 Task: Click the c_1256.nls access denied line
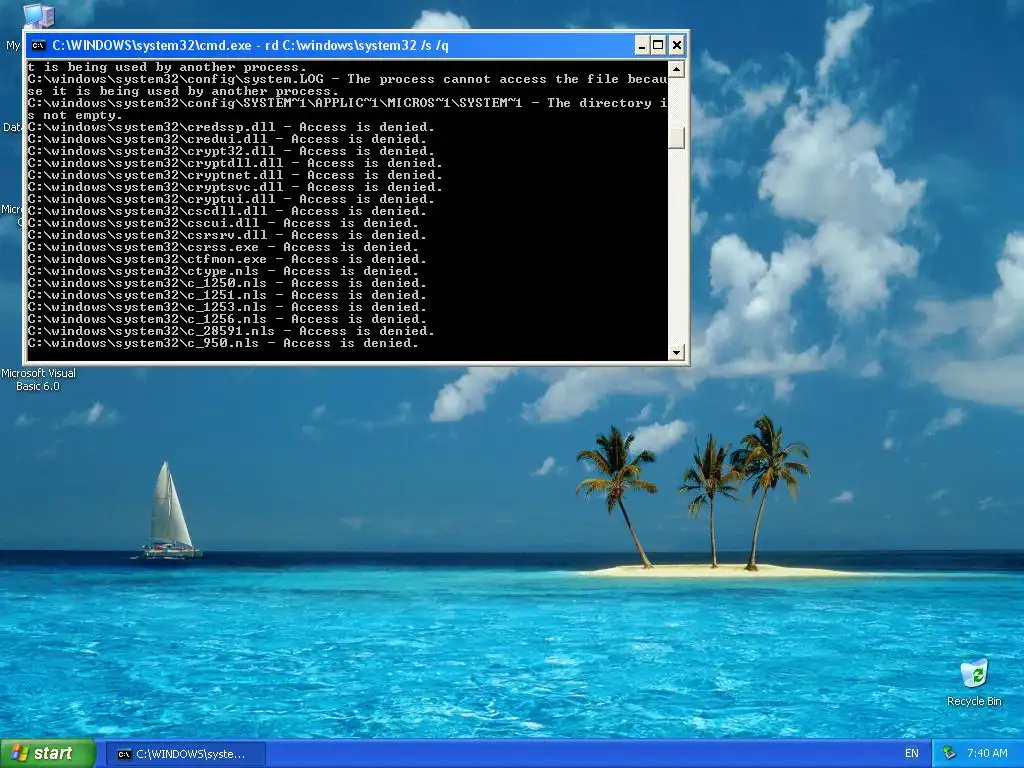tap(227, 319)
